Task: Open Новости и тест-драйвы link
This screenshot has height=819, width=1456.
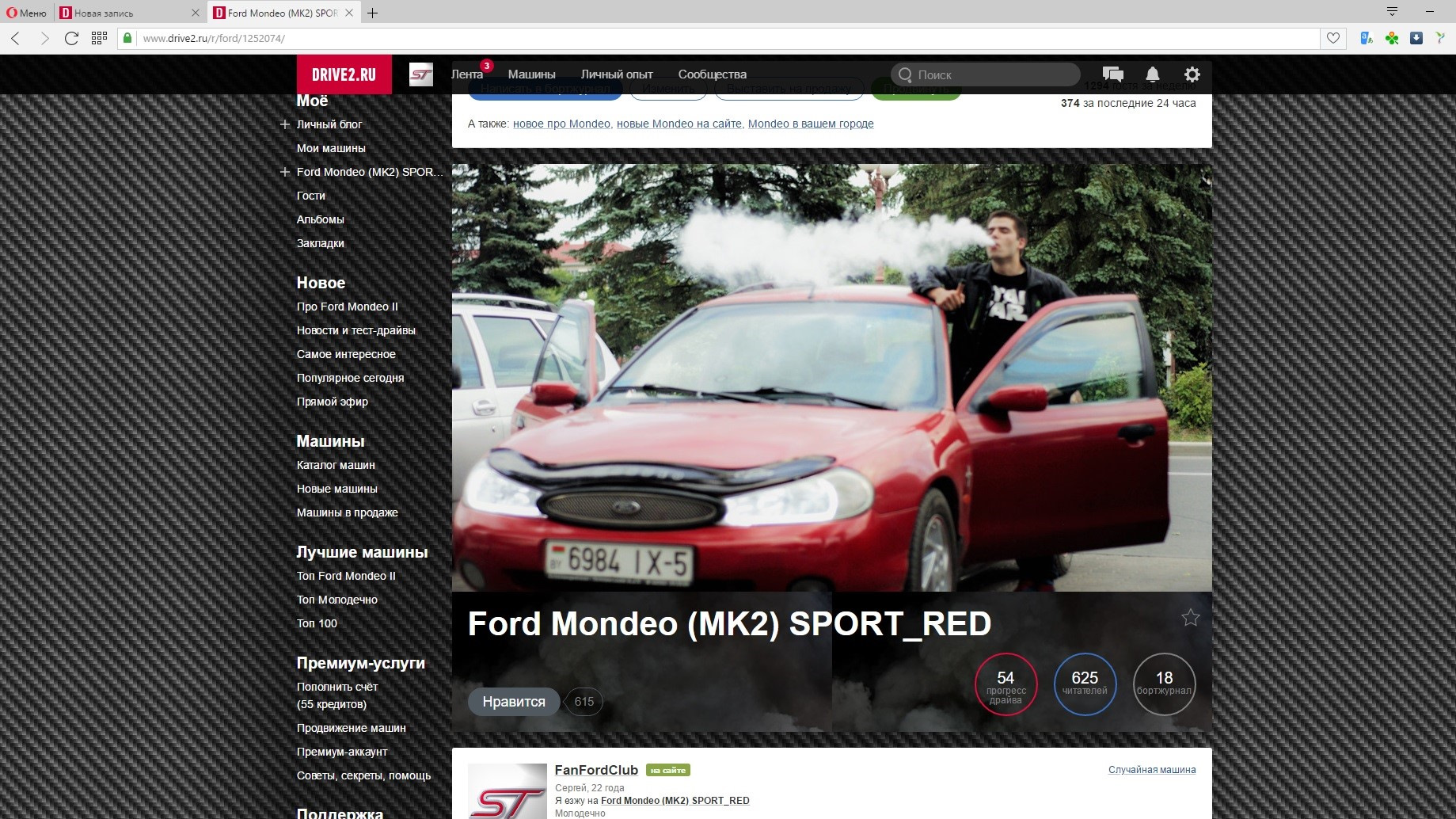Action: (356, 330)
